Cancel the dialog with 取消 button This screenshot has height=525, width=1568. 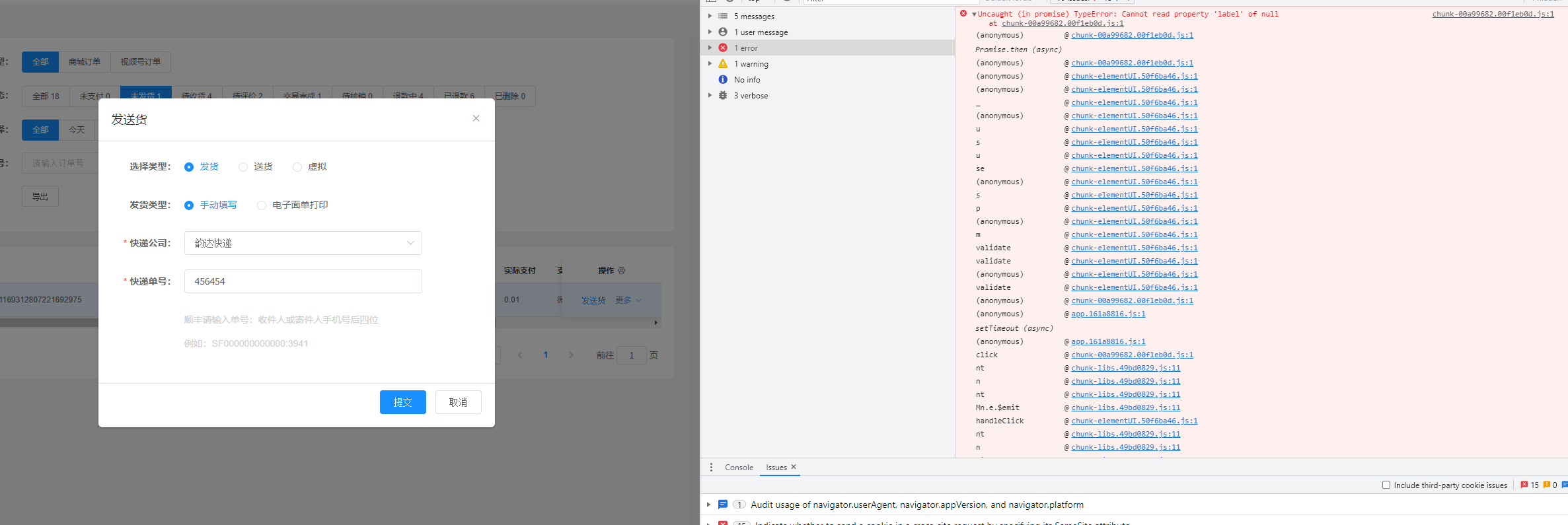tap(459, 402)
